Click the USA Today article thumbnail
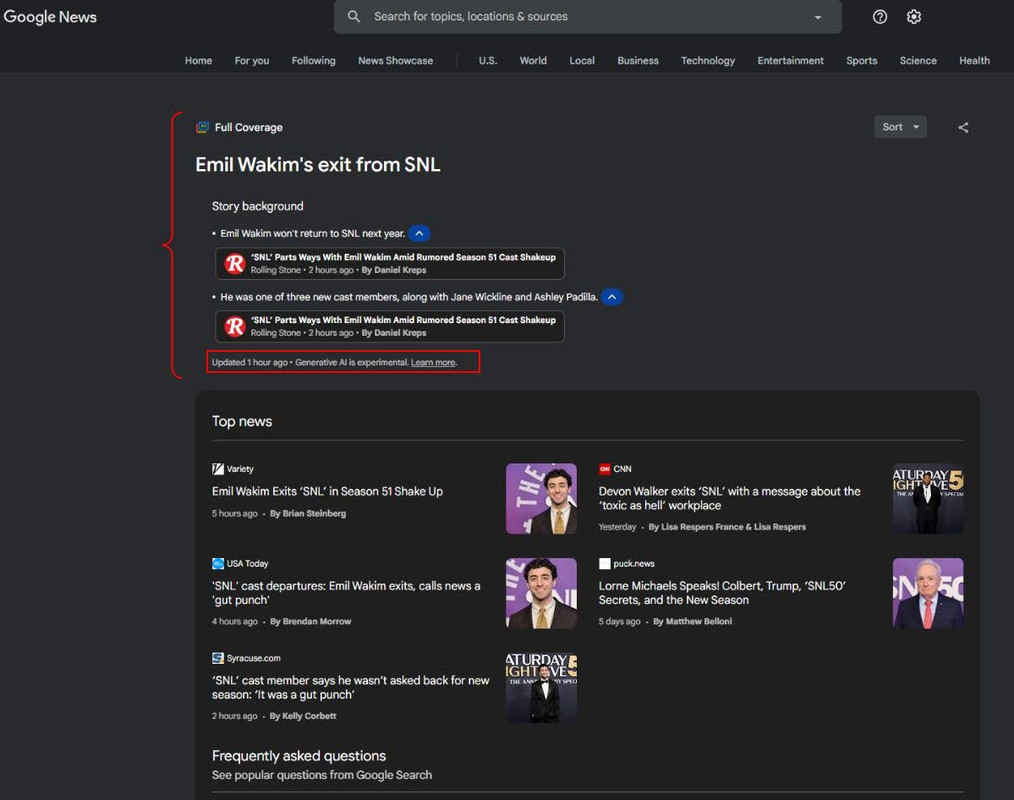The image size is (1014, 800). coord(541,593)
